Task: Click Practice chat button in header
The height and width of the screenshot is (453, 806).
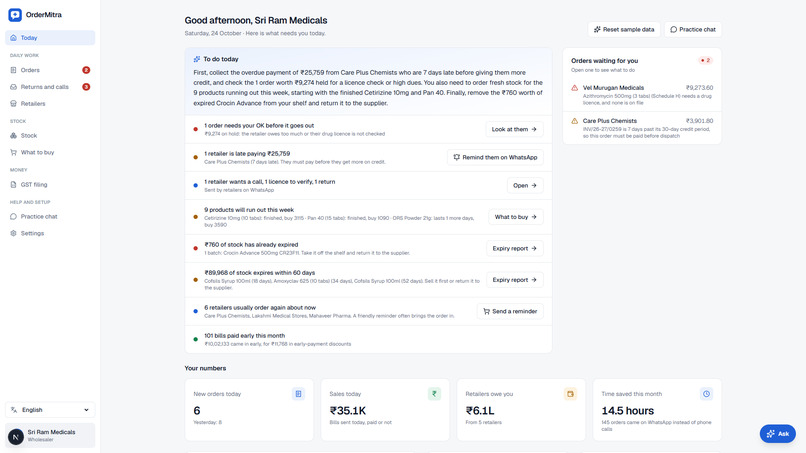Action: point(692,29)
